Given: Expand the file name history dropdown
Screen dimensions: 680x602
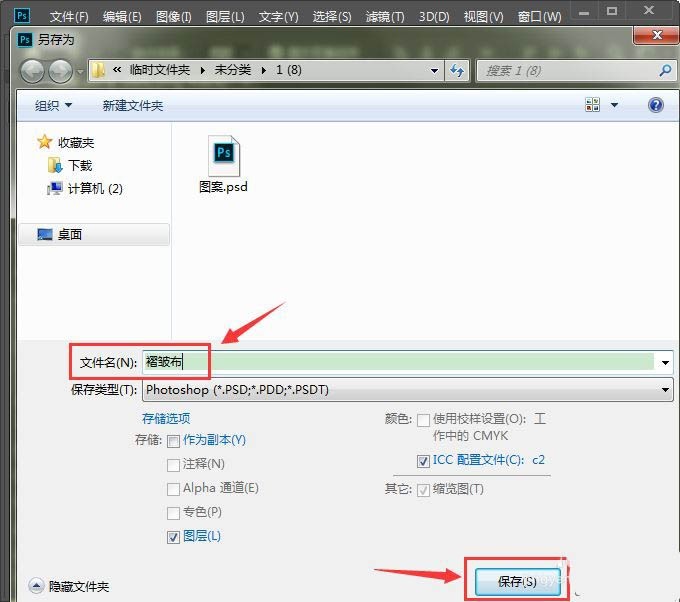Looking at the screenshot, I should click(x=665, y=363).
